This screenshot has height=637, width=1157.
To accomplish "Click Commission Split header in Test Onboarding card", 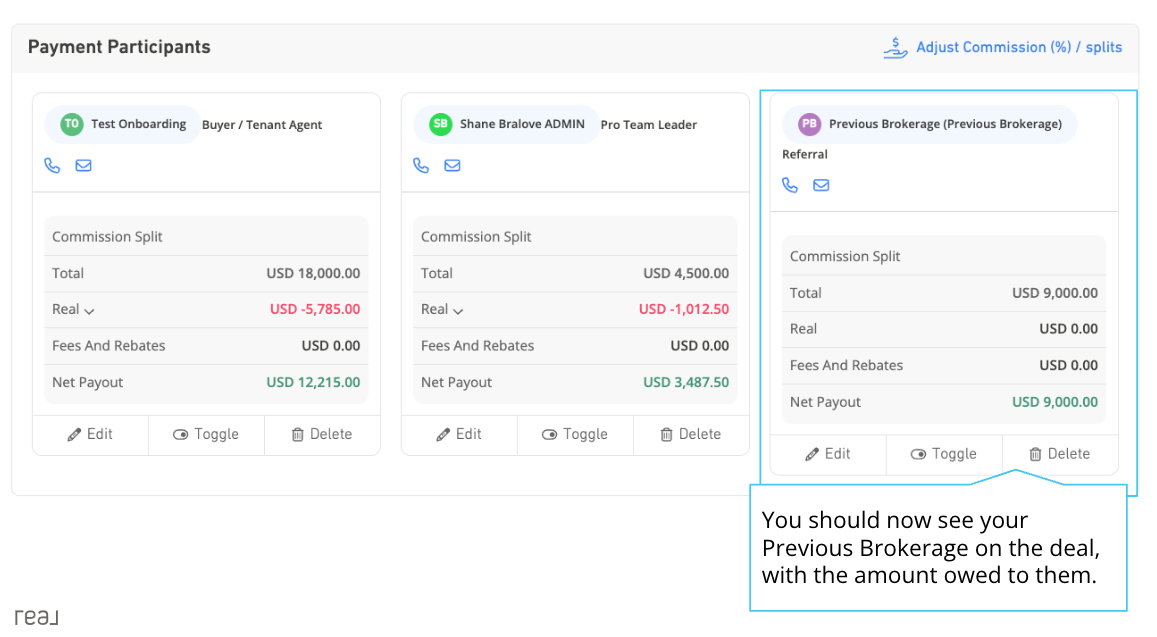I will coord(107,237).
